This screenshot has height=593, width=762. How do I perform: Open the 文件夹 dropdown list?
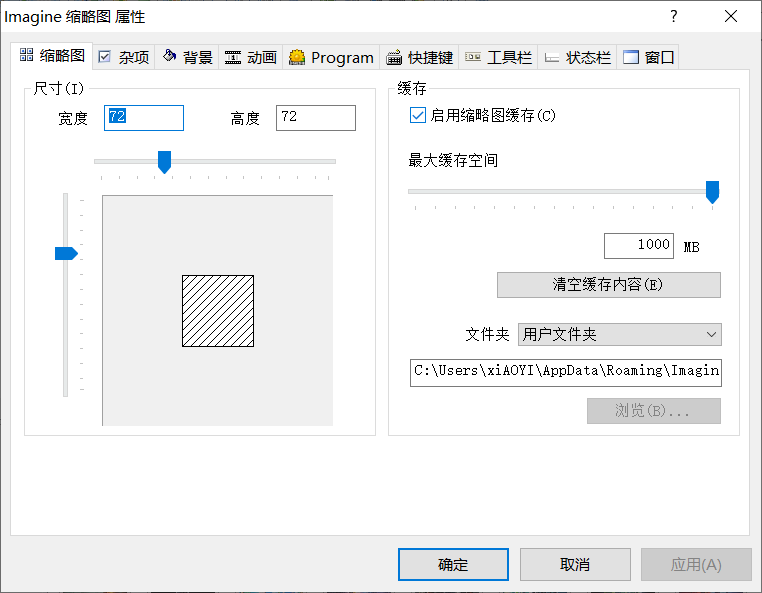[x=620, y=334]
